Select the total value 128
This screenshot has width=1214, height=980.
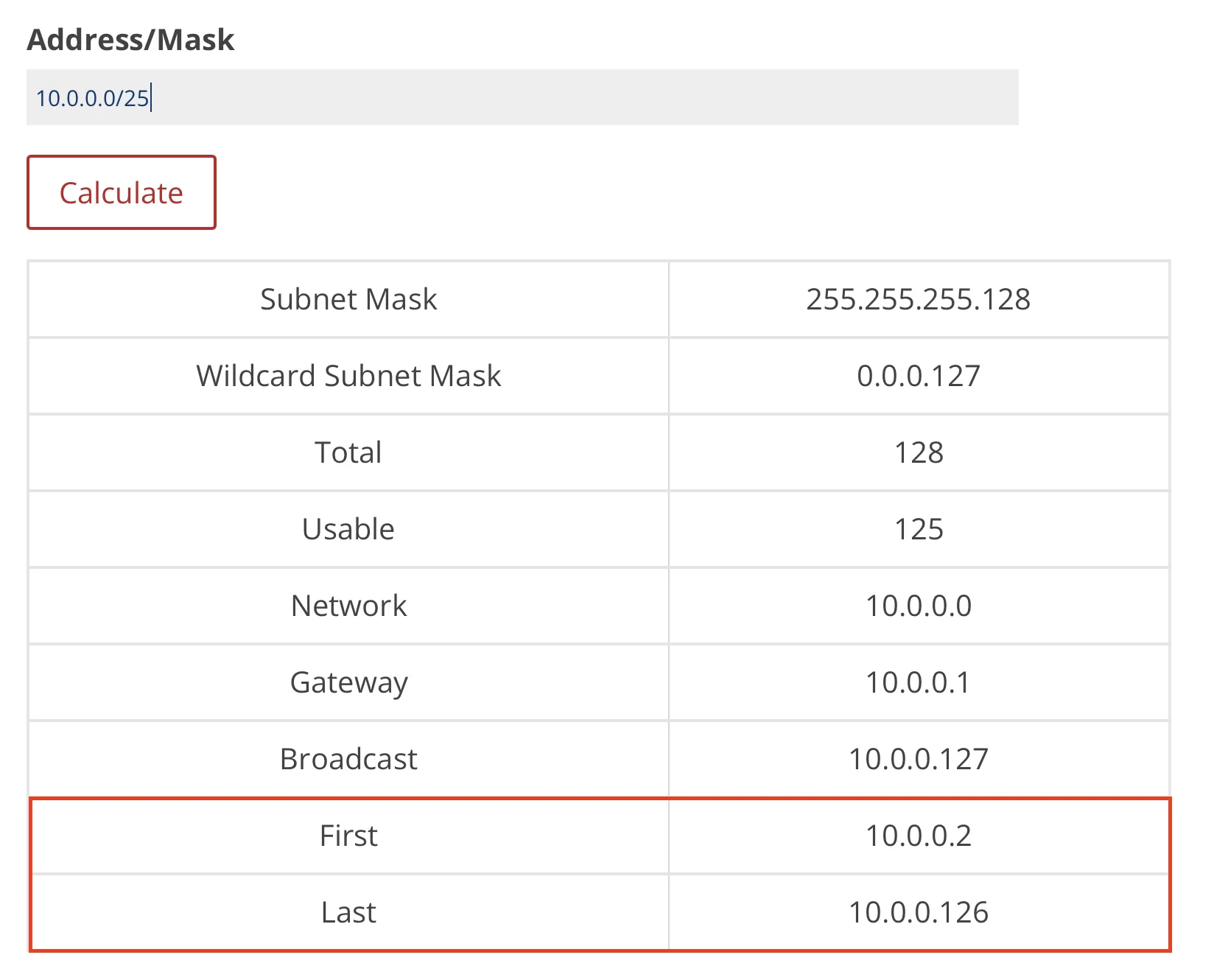pos(918,452)
